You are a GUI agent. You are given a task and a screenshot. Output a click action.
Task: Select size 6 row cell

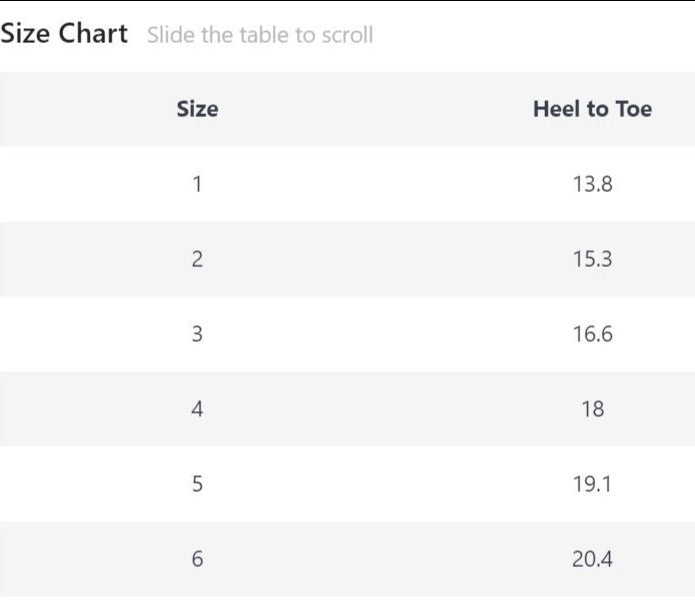point(197,559)
